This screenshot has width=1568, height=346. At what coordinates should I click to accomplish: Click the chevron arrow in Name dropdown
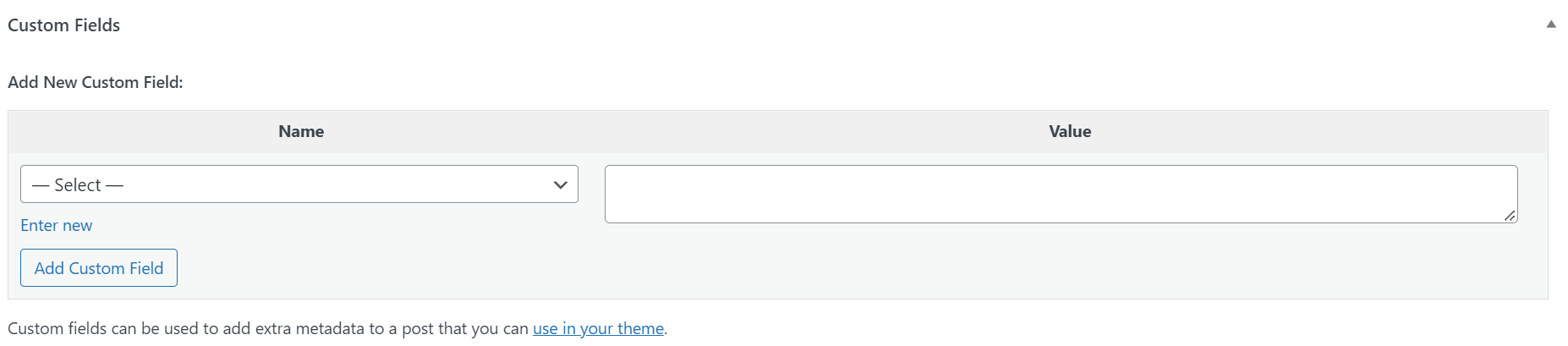coord(560,185)
